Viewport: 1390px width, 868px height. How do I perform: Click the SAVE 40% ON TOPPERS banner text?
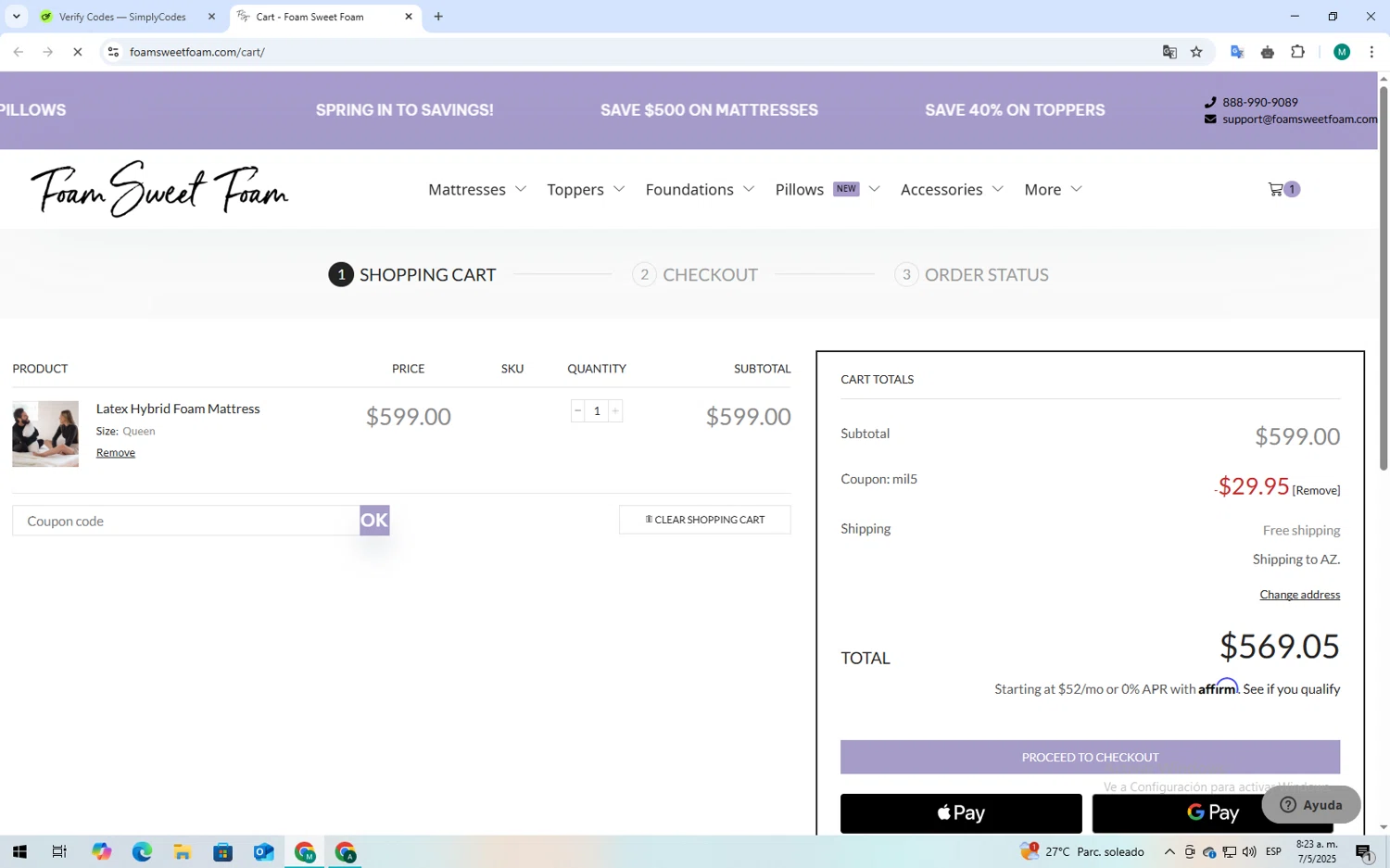[x=1015, y=110]
